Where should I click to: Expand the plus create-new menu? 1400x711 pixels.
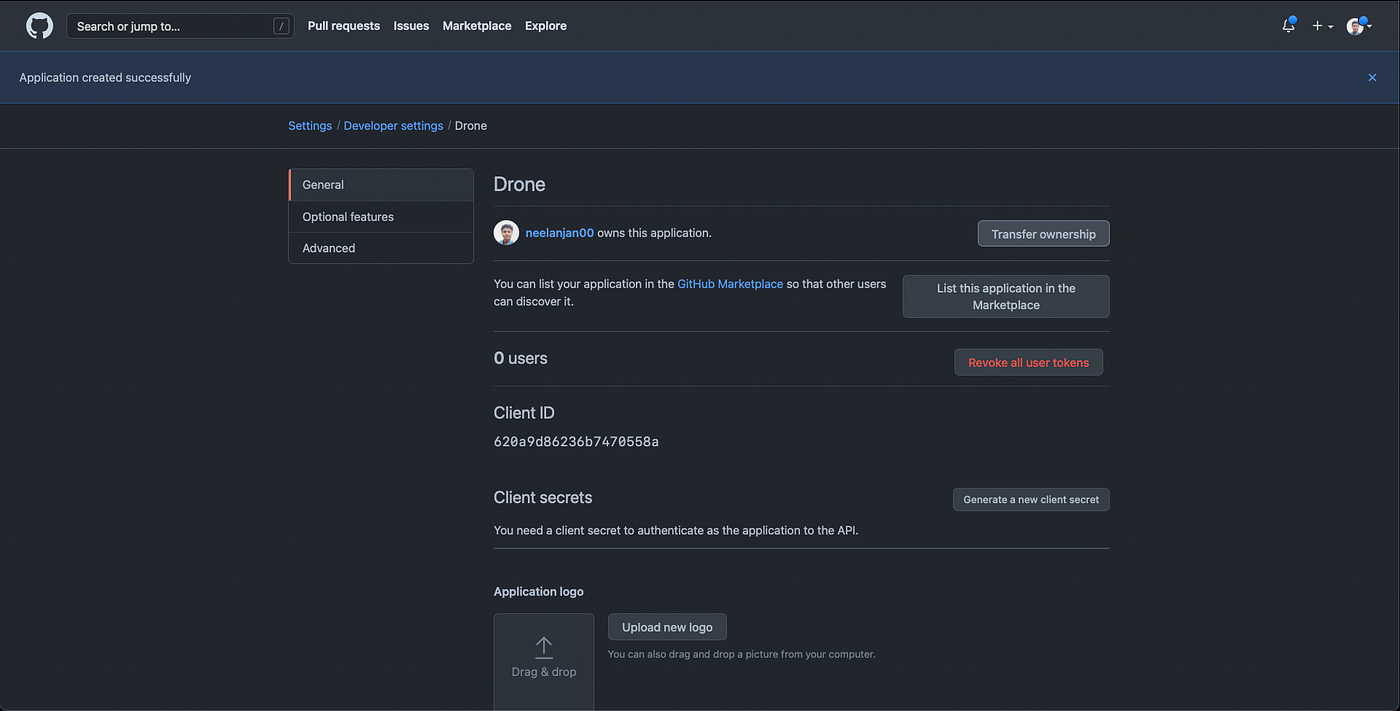[1323, 26]
